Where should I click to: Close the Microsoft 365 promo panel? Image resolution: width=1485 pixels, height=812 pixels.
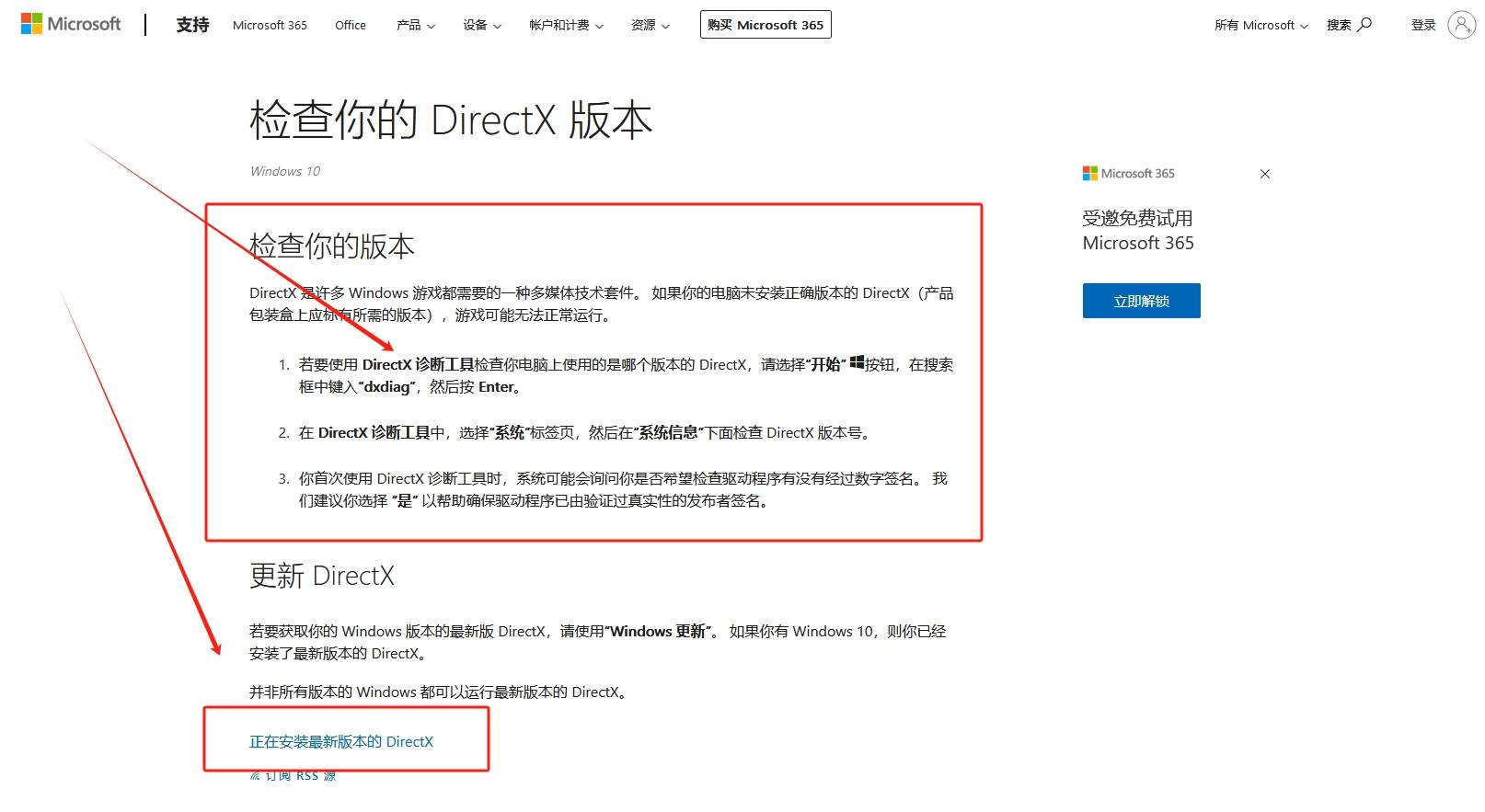point(1265,174)
